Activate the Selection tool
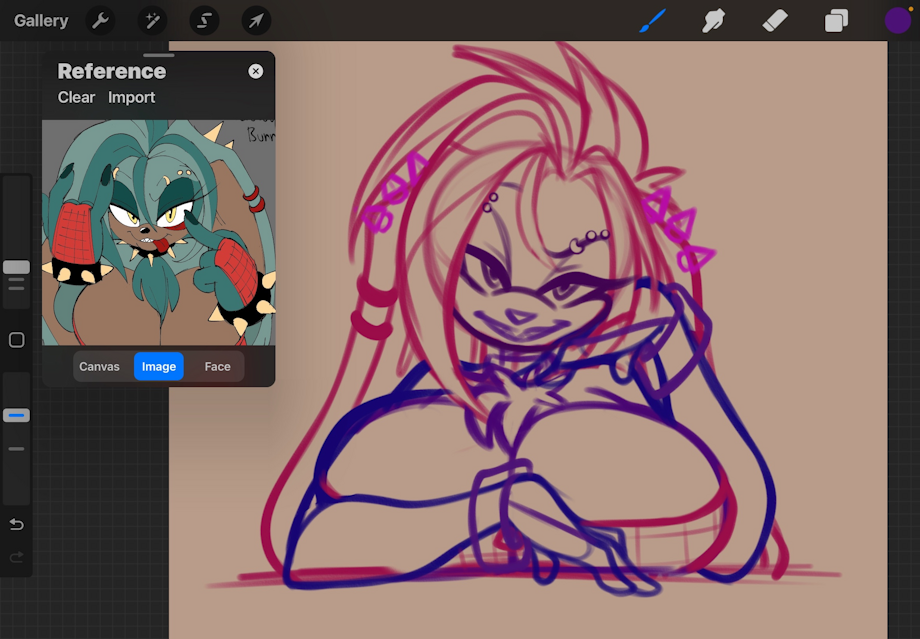The height and width of the screenshot is (639, 920). tap(205, 20)
